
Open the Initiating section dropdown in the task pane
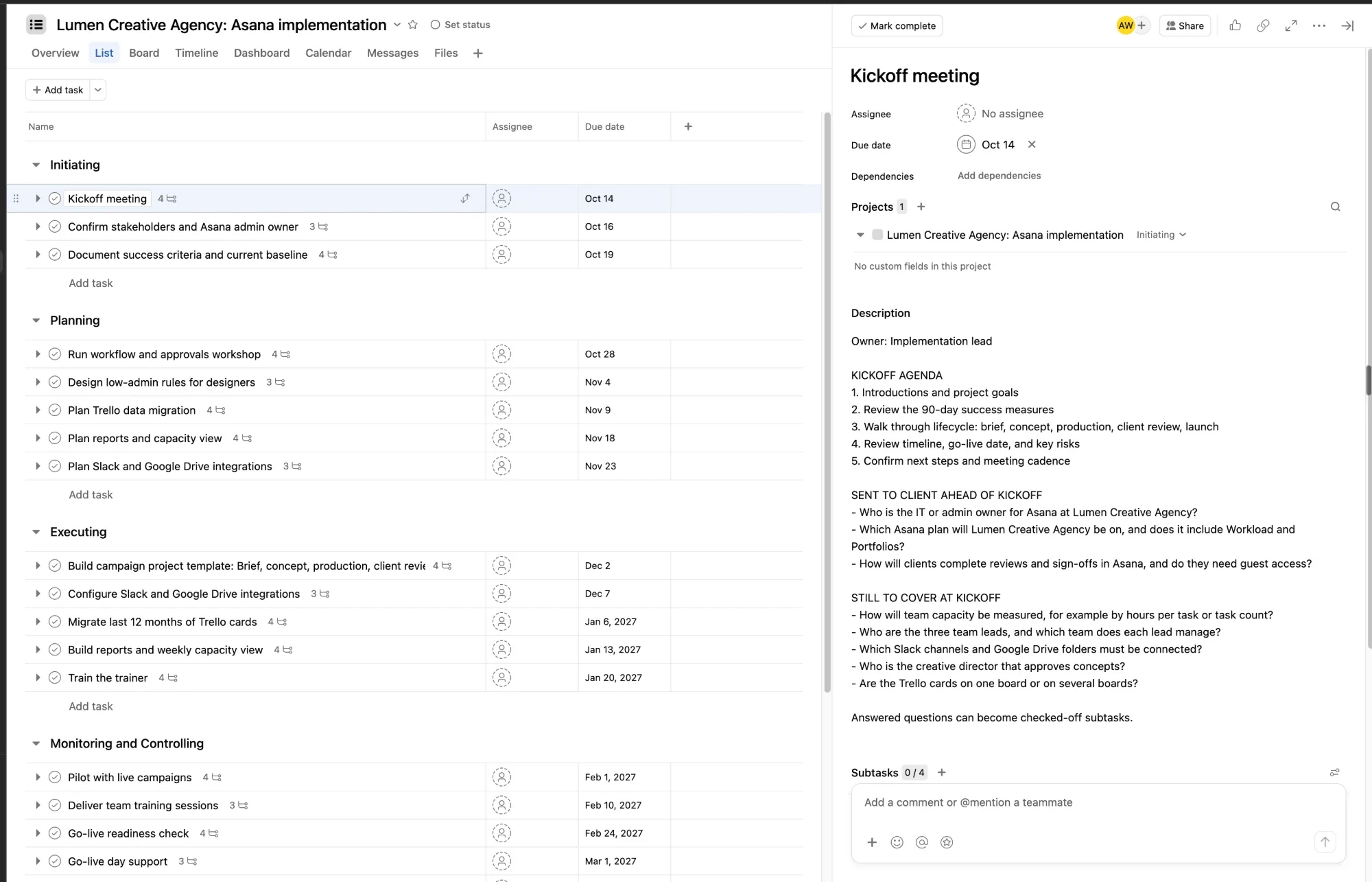pyautogui.click(x=1161, y=235)
